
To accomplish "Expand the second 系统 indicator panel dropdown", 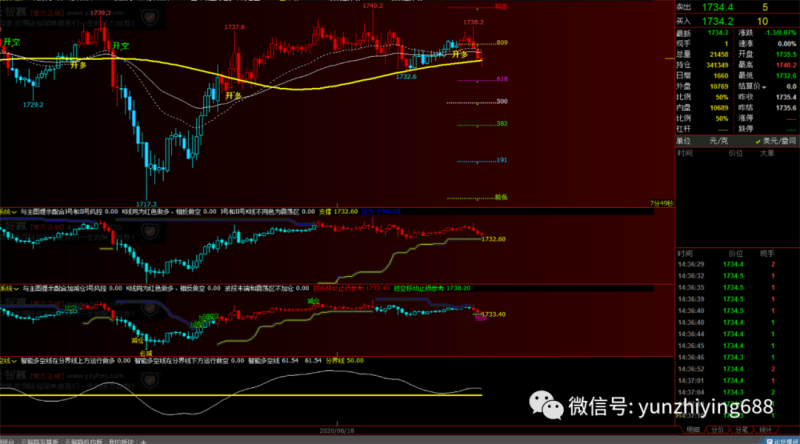I will pos(14,286).
